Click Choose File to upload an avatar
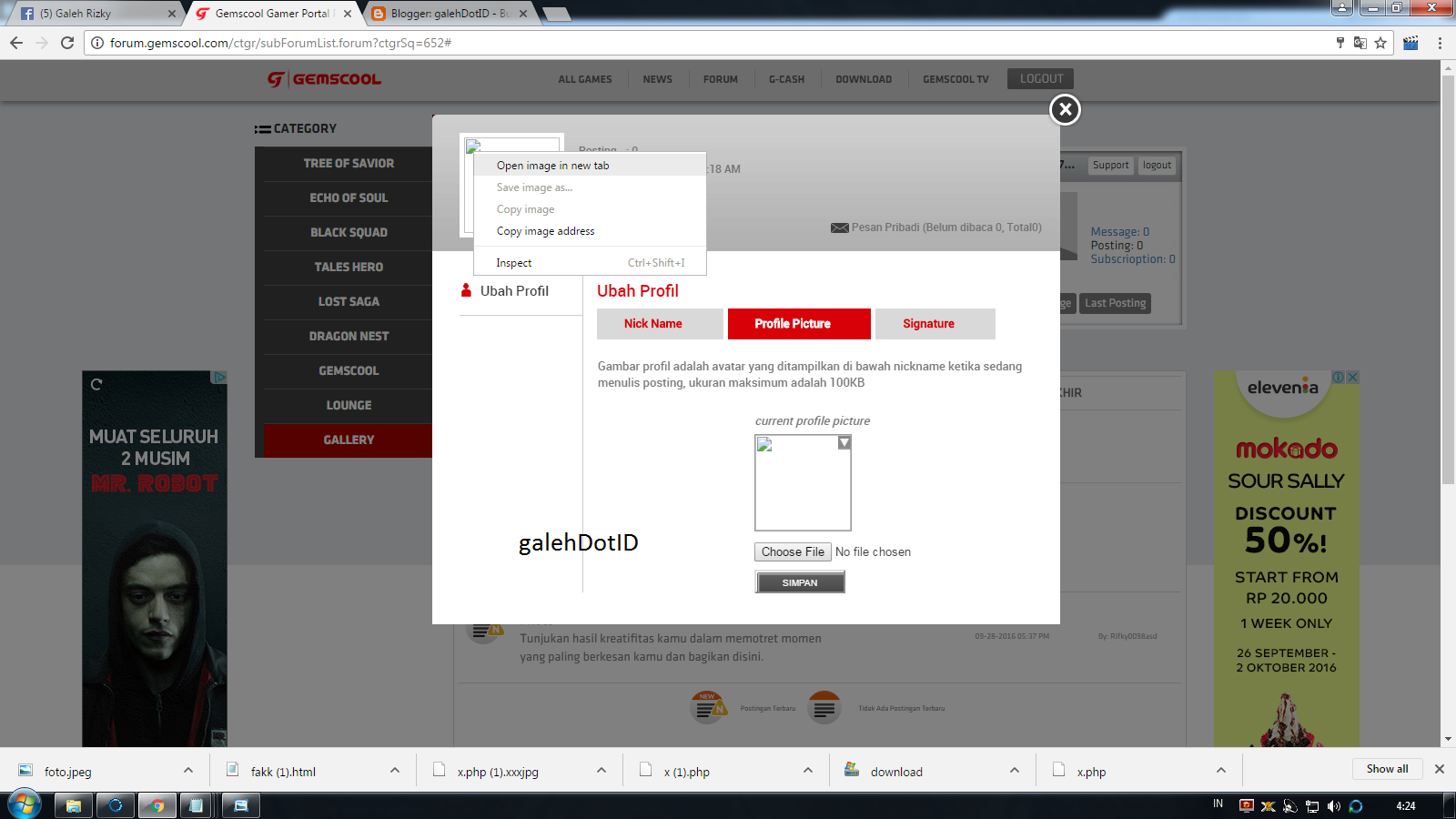The height and width of the screenshot is (819, 1456). pos(791,551)
